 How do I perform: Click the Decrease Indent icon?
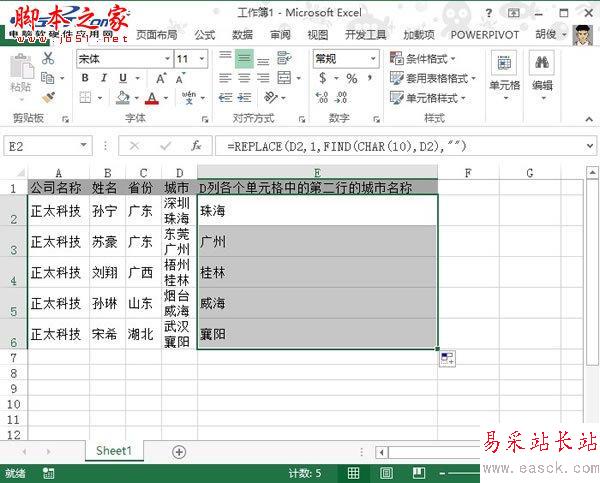[x=225, y=98]
